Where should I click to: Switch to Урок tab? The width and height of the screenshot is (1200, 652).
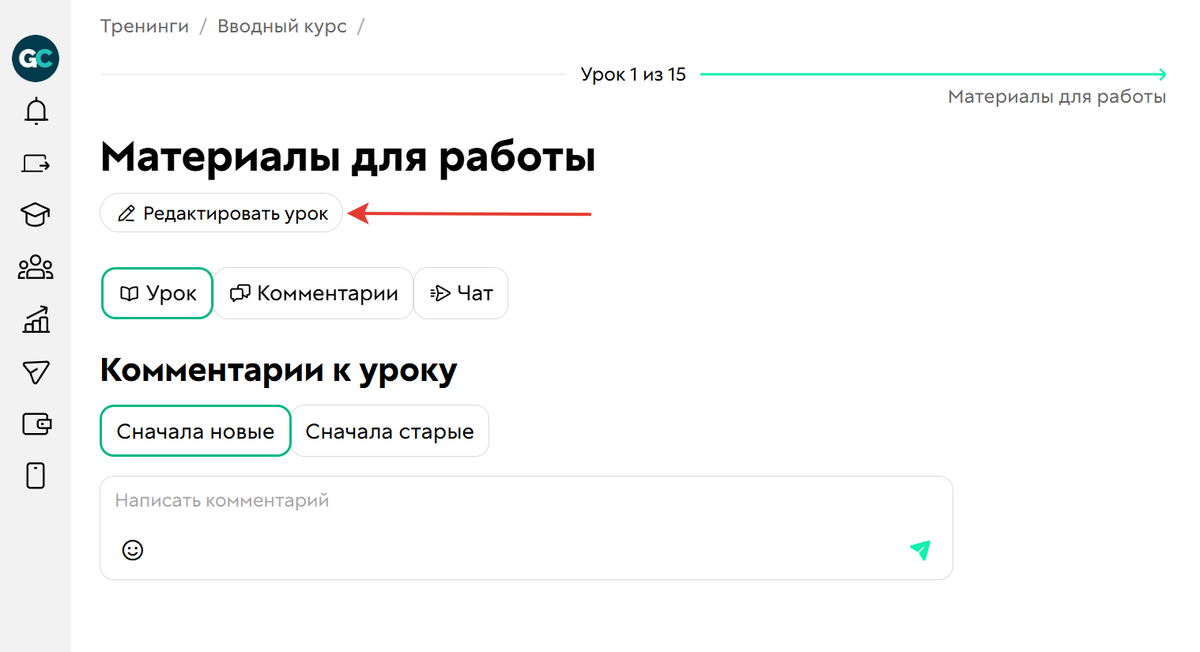point(157,294)
